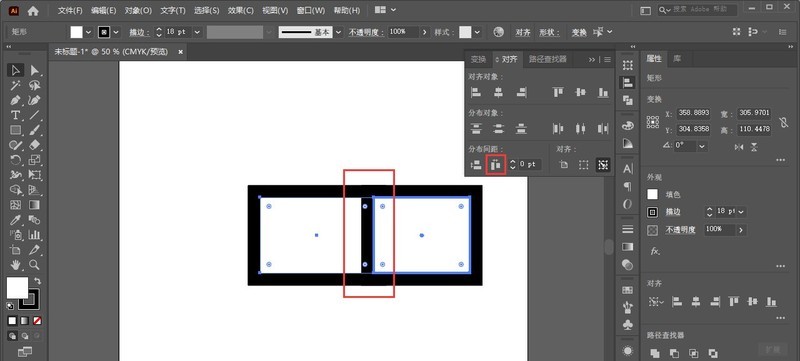Open workspace switcher dropdown
Image resolution: width=800 pixels, height=361 pixels.
(x=386, y=10)
